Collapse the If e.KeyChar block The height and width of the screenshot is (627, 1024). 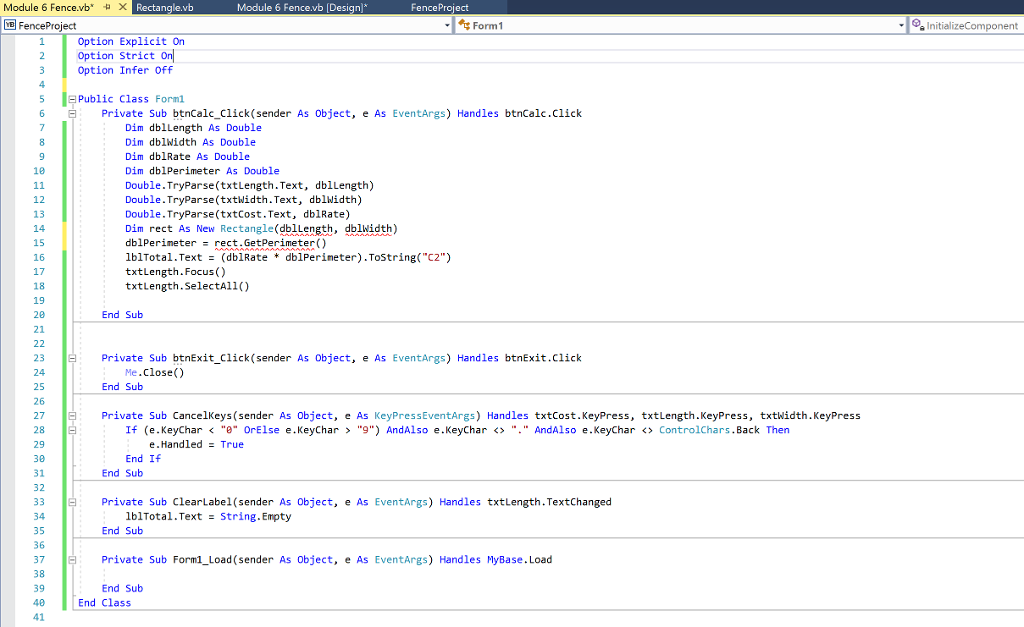[72, 430]
